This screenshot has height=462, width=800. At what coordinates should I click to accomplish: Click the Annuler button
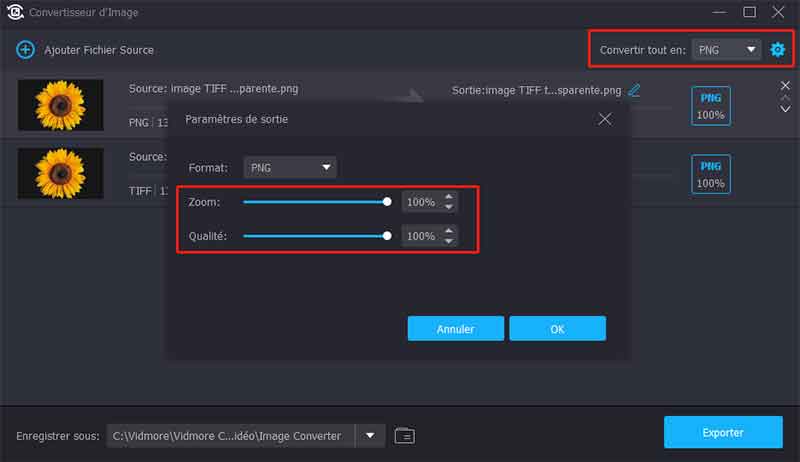(x=456, y=329)
